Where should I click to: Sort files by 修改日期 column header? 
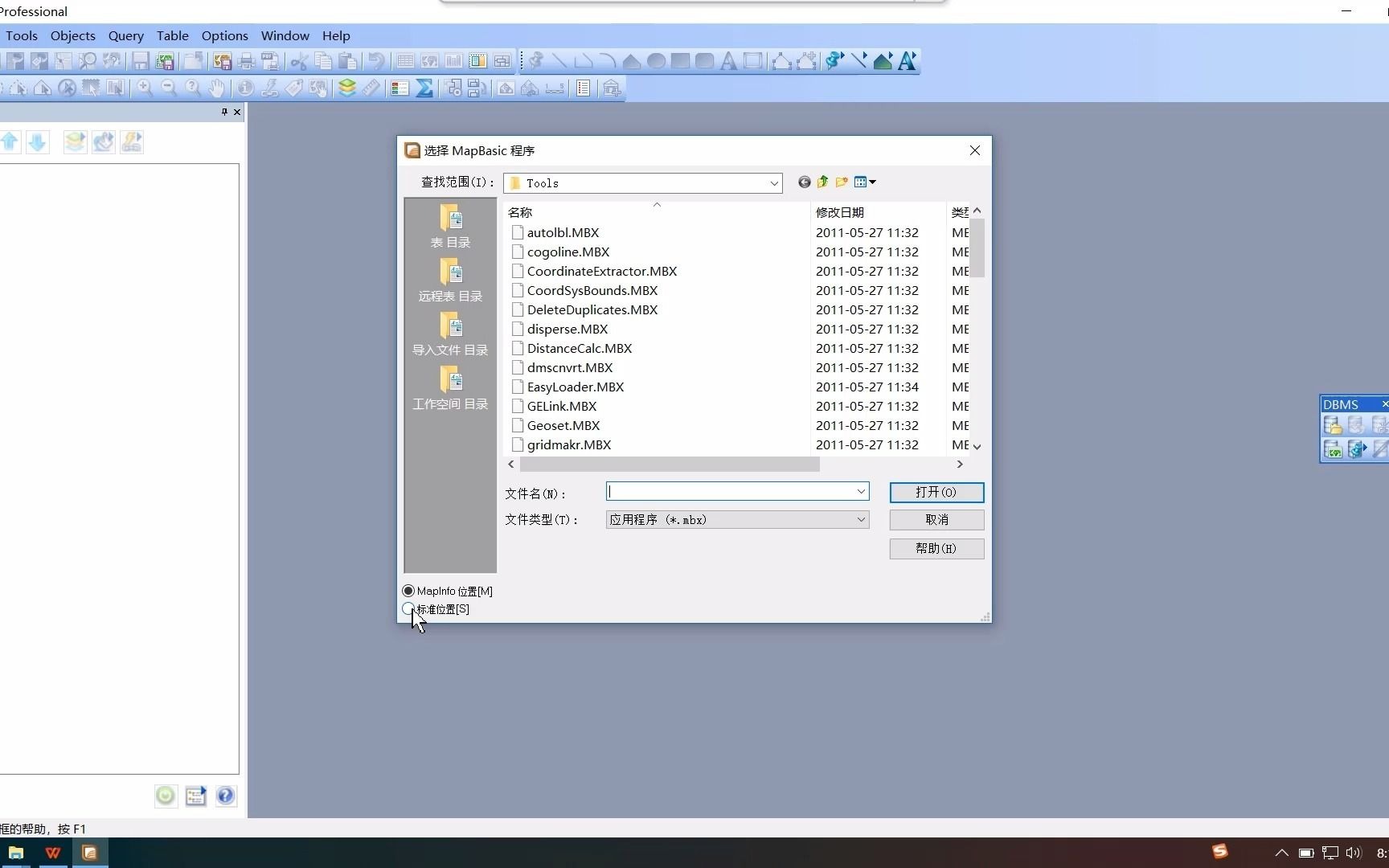[878, 212]
